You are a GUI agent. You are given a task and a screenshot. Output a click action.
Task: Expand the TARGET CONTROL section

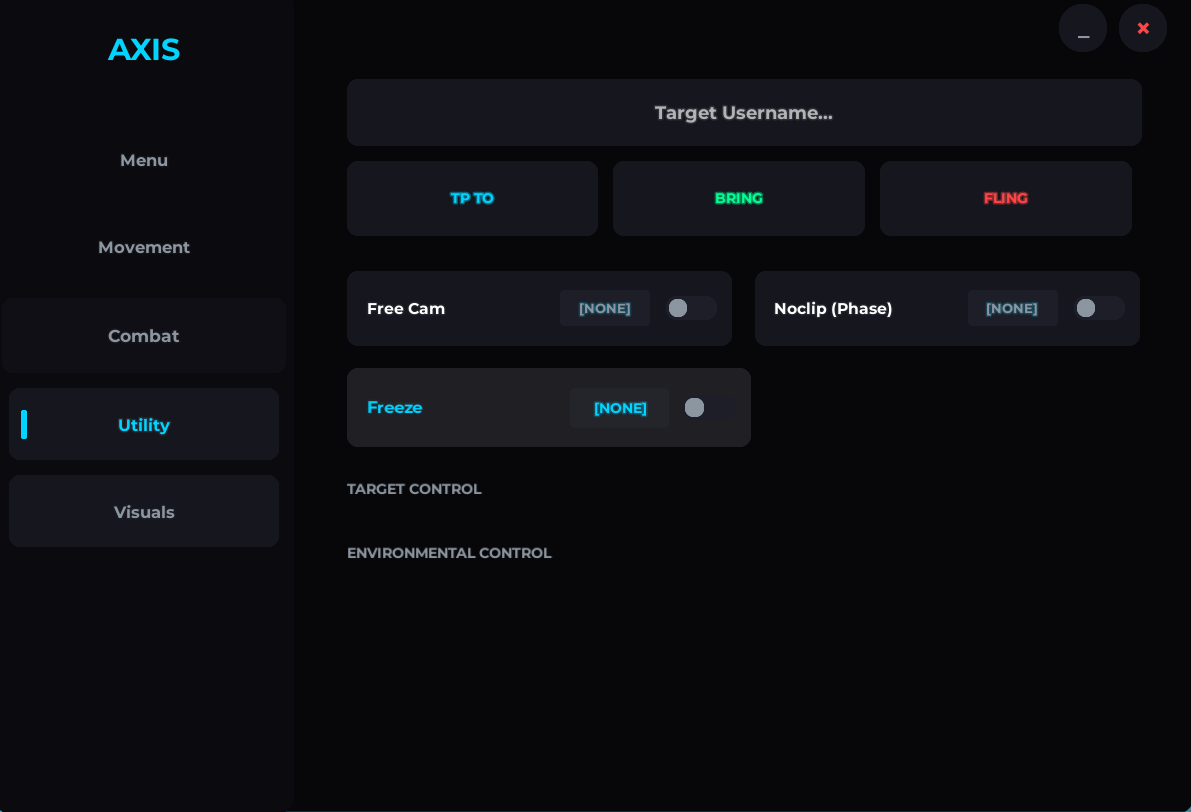414,489
